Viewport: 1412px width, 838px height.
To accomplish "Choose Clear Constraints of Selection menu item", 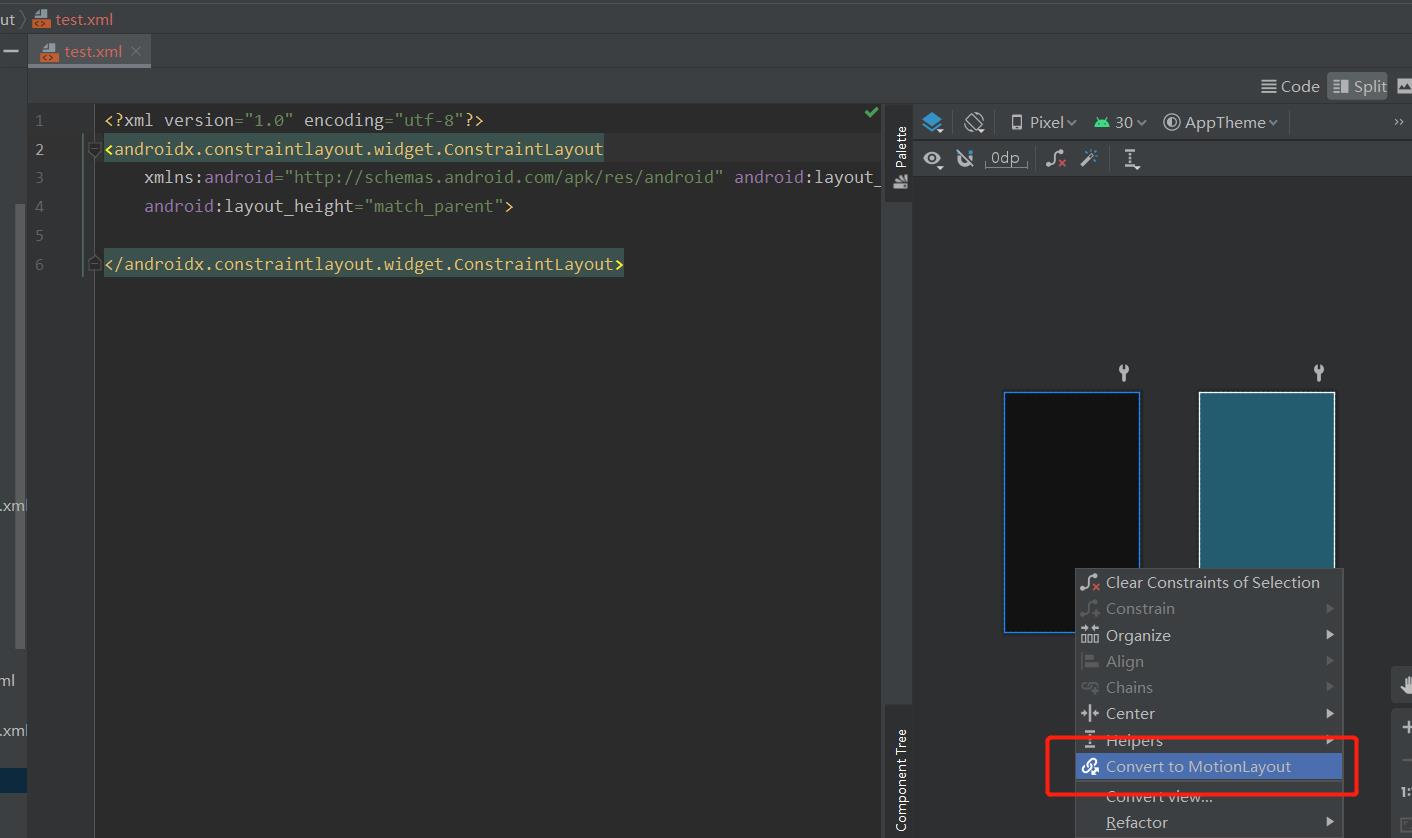I will tap(1209, 582).
